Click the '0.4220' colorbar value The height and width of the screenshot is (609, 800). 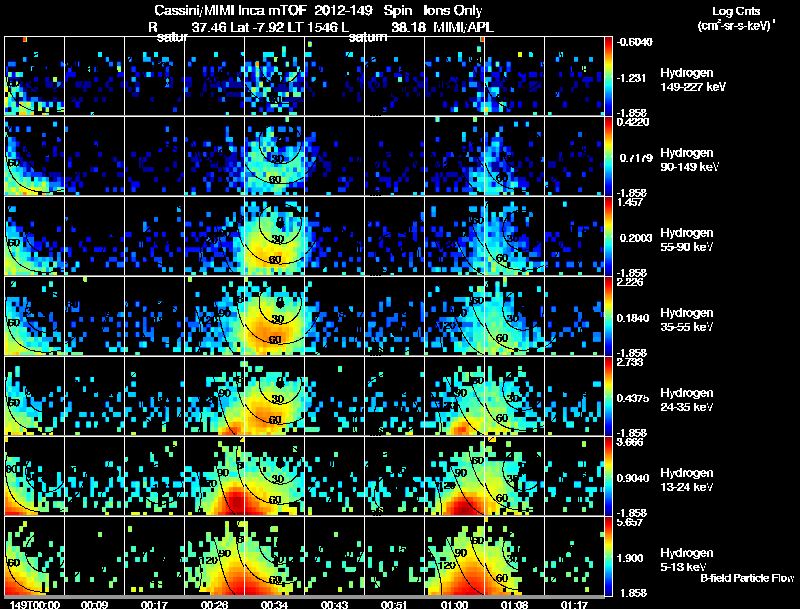point(633,122)
